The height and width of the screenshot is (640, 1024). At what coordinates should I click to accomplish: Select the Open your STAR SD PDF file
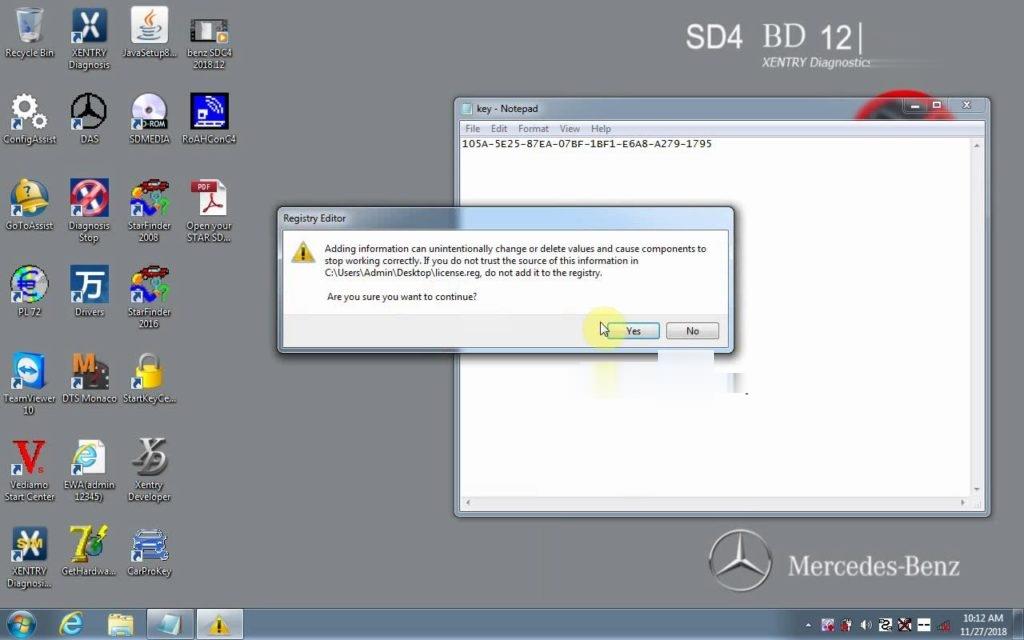[209, 211]
